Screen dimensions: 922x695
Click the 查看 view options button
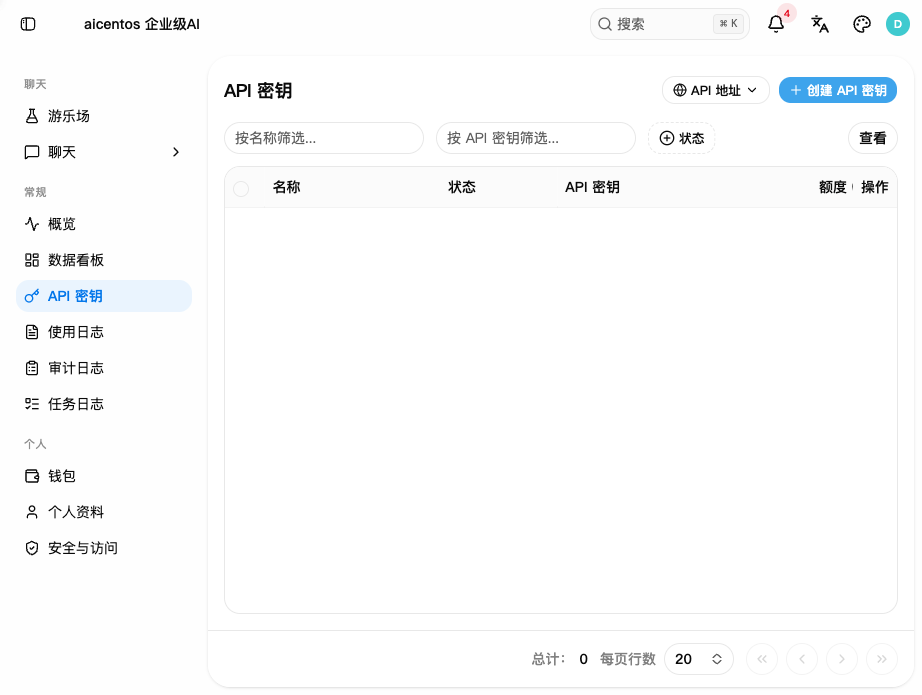[x=873, y=138]
